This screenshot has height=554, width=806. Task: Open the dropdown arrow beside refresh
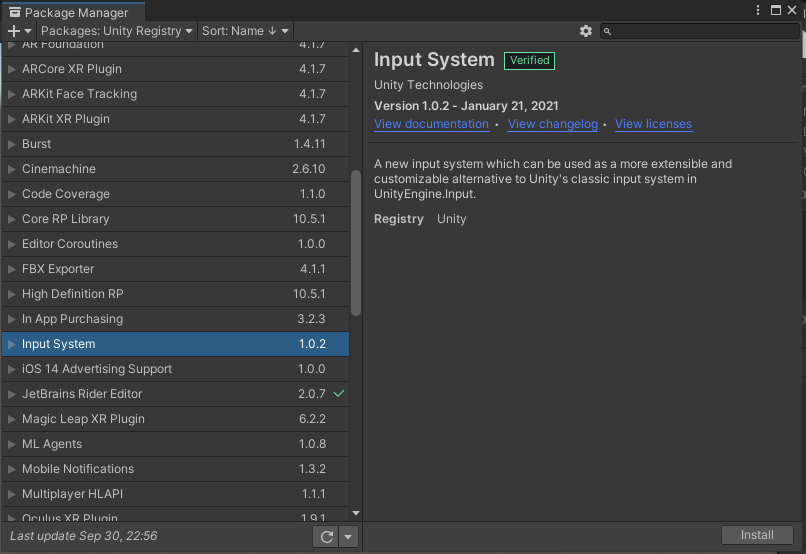pyautogui.click(x=348, y=537)
